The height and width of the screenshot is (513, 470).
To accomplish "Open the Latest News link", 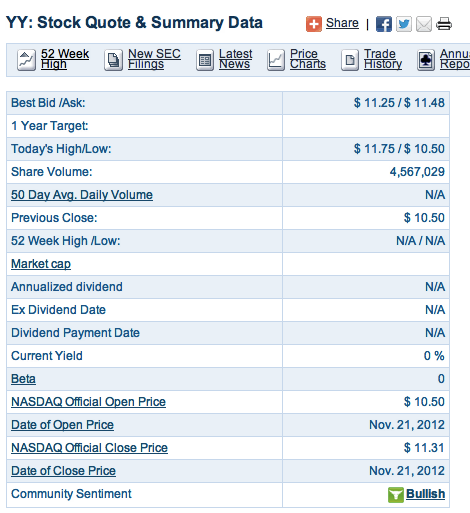I will 235,59.
